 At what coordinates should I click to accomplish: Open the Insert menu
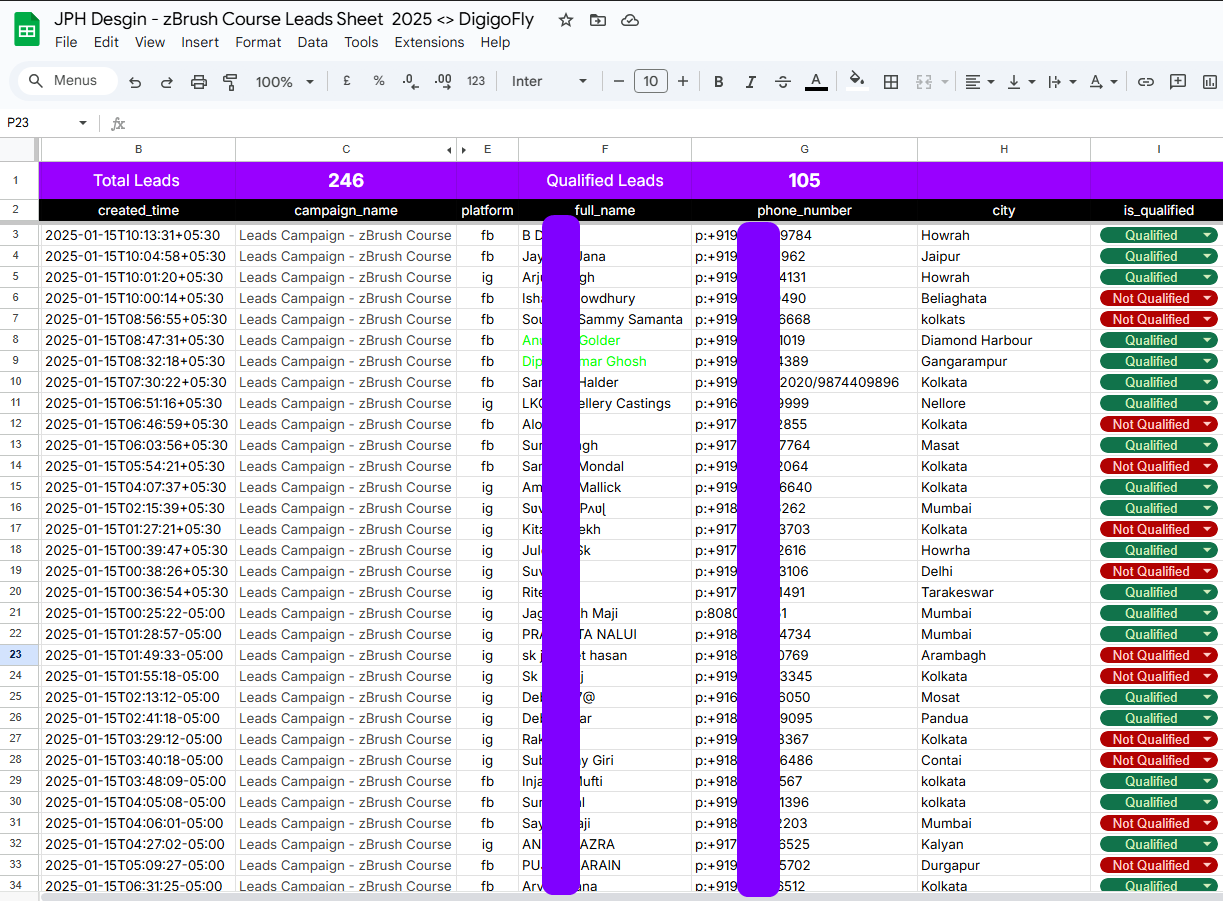click(200, 42)
